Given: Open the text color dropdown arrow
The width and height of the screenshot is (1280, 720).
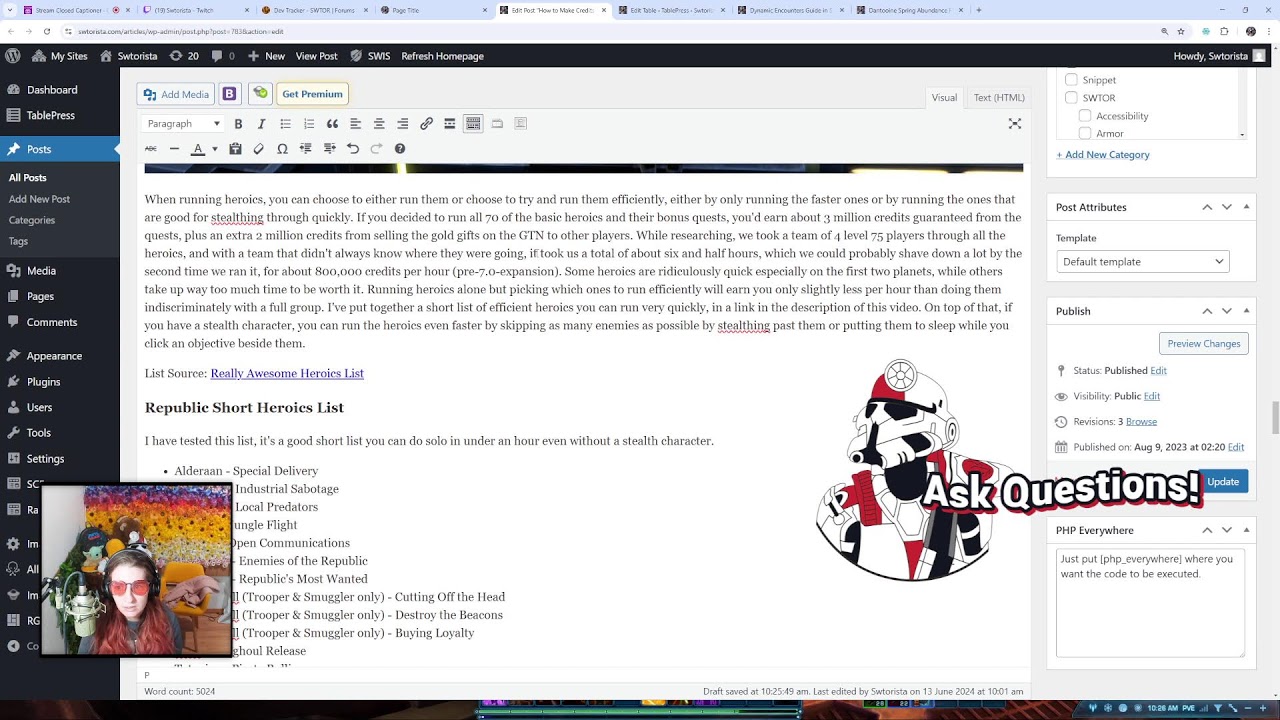Looking at the screenshot, I should (214, 149).
